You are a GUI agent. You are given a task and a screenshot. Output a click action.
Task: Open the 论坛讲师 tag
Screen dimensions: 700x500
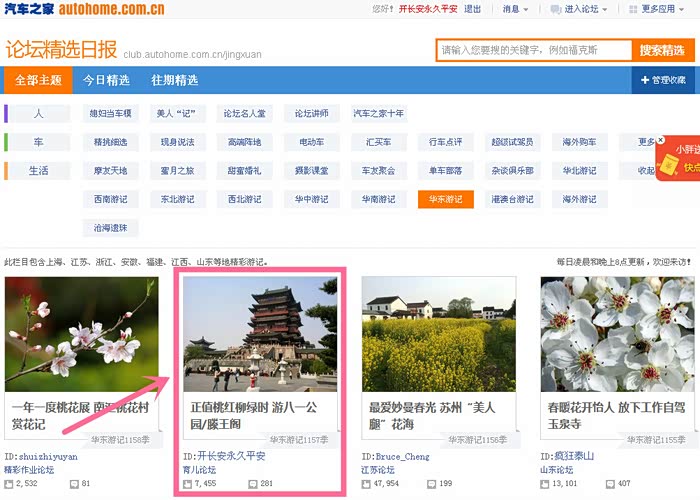tap(311, 113)
